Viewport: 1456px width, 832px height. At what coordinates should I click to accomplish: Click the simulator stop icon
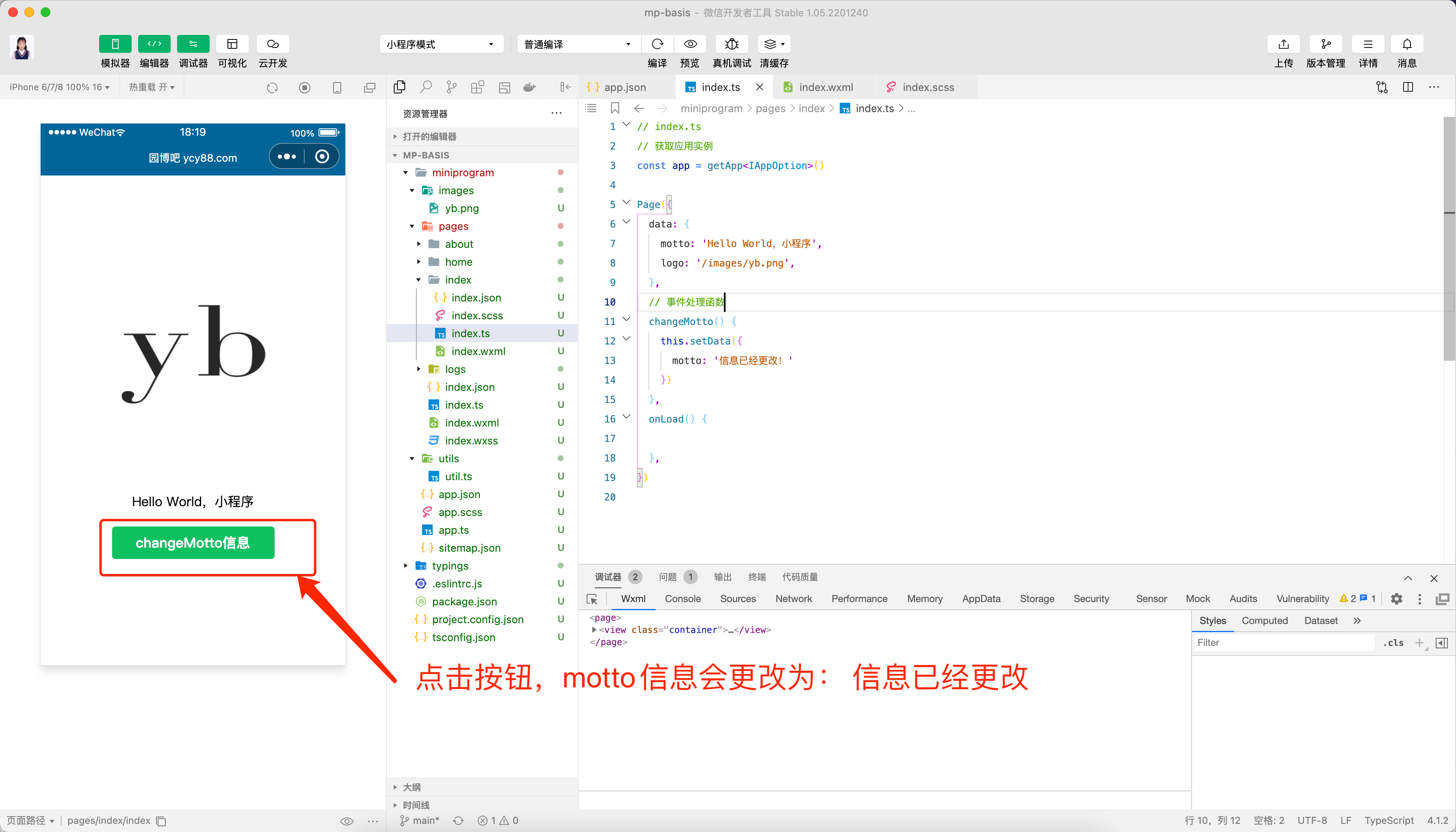coord(305,87)
